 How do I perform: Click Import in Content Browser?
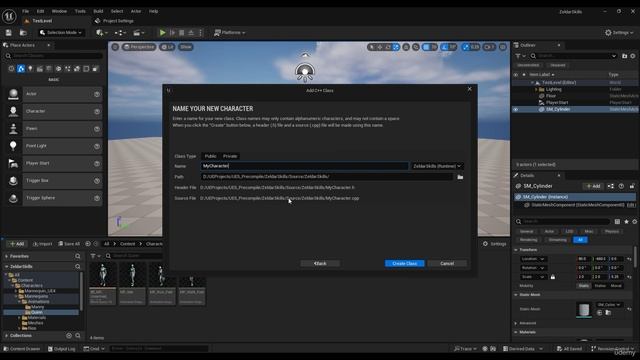click(42, 244)
